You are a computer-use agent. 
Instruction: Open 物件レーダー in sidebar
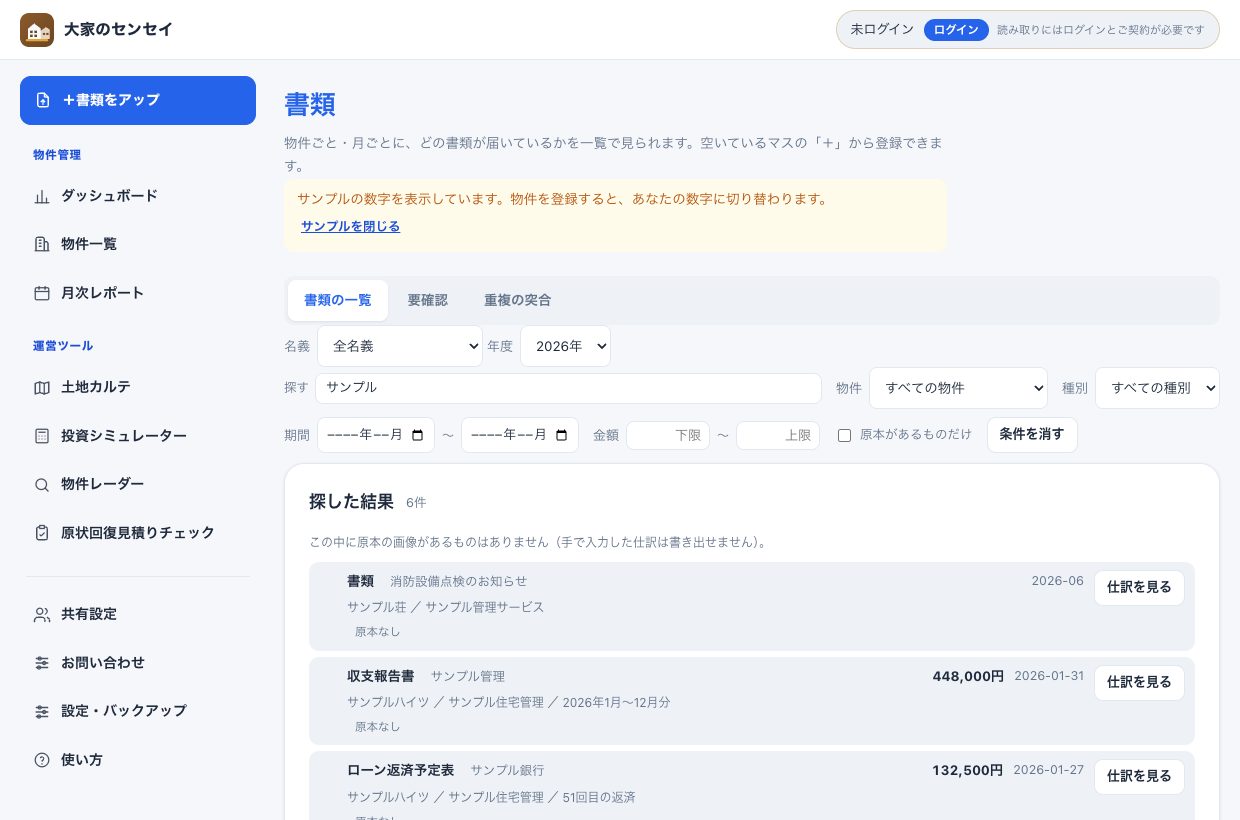click(x=138, y=484)
